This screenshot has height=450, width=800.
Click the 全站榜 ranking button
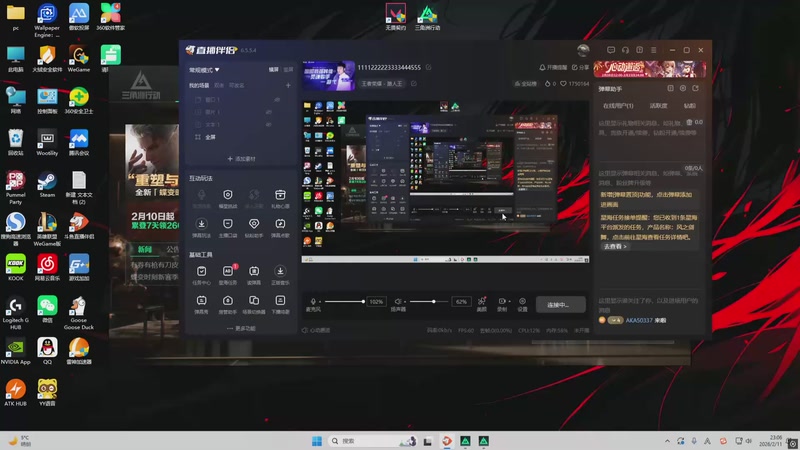point(526,84)
